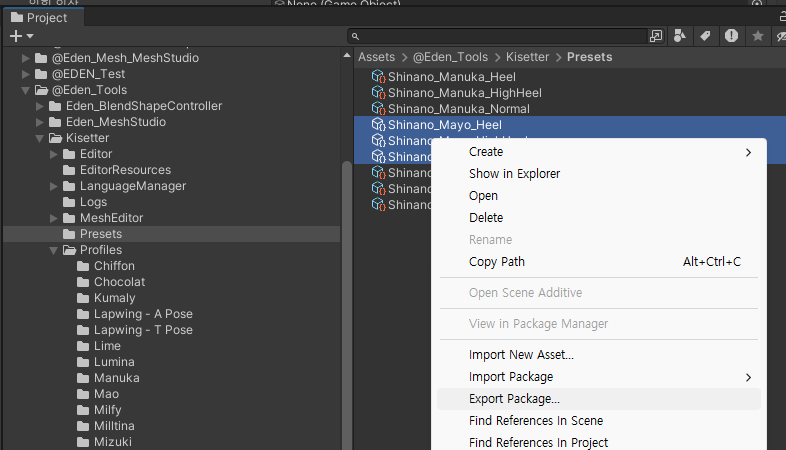
Task: Collapse the Kisetter folder arrow
Action: point(40,138)
